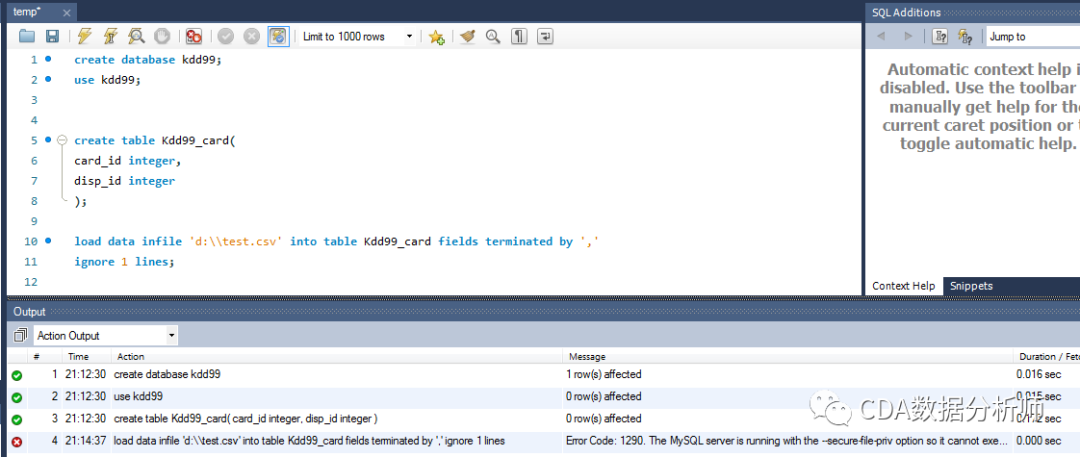This screenshot has height=457, width=1080.
Task: Click the copy output icon beside Action Output
Action: [x=20, y=336]
